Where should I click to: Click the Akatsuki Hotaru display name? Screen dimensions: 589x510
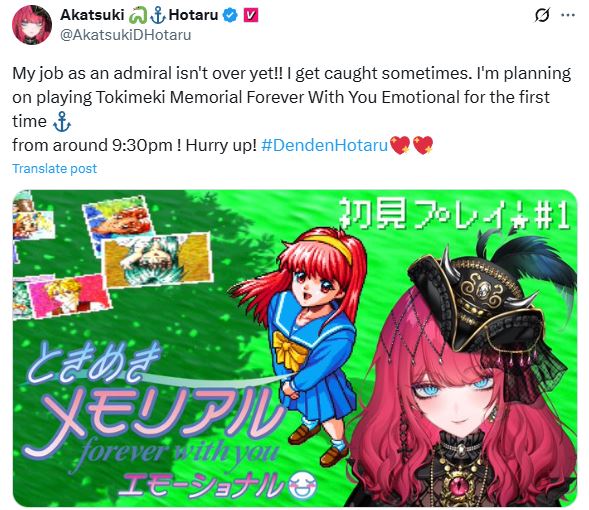pos(139,15)
